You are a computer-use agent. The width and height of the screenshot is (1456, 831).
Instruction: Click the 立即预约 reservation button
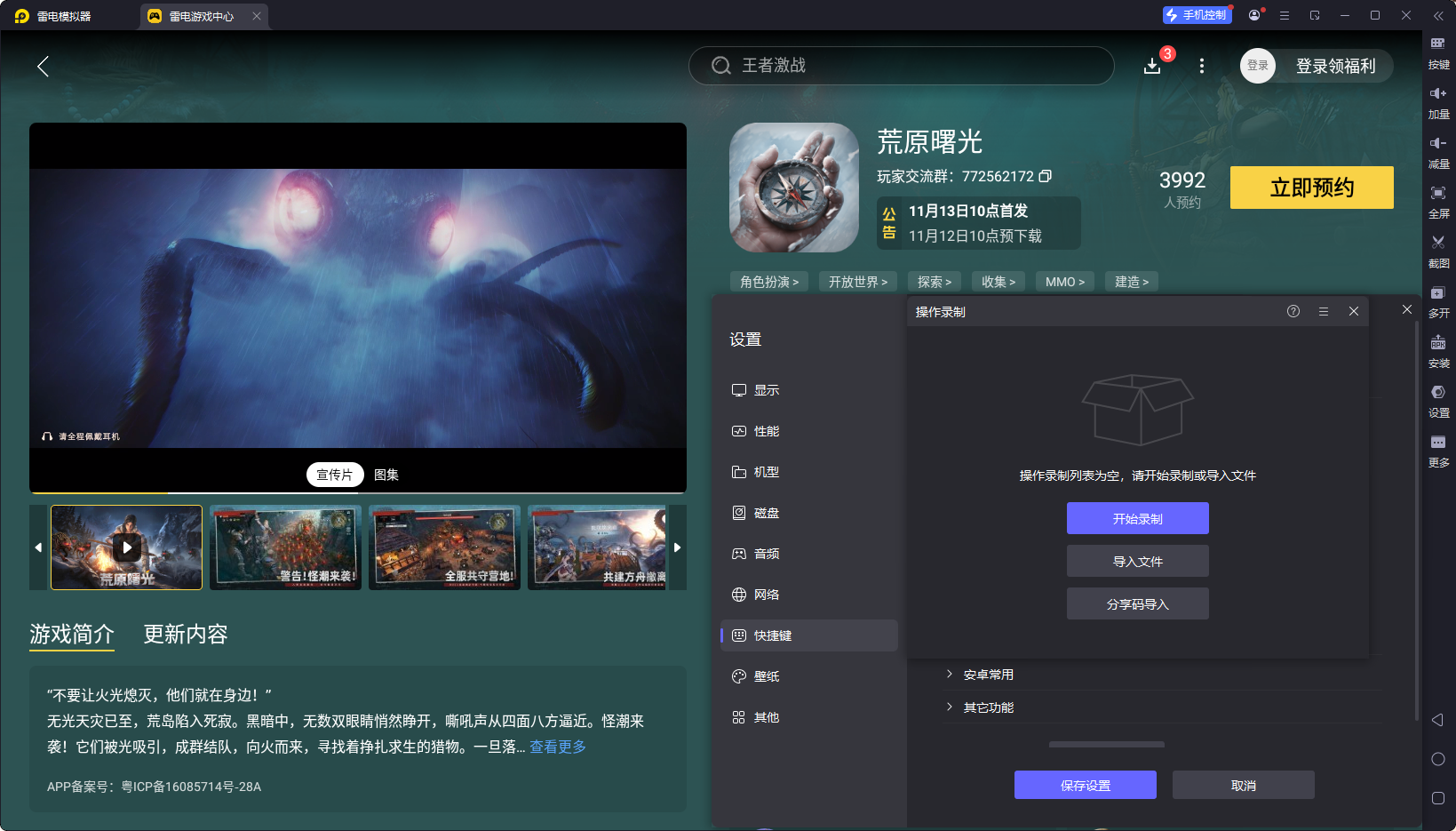1311,188
